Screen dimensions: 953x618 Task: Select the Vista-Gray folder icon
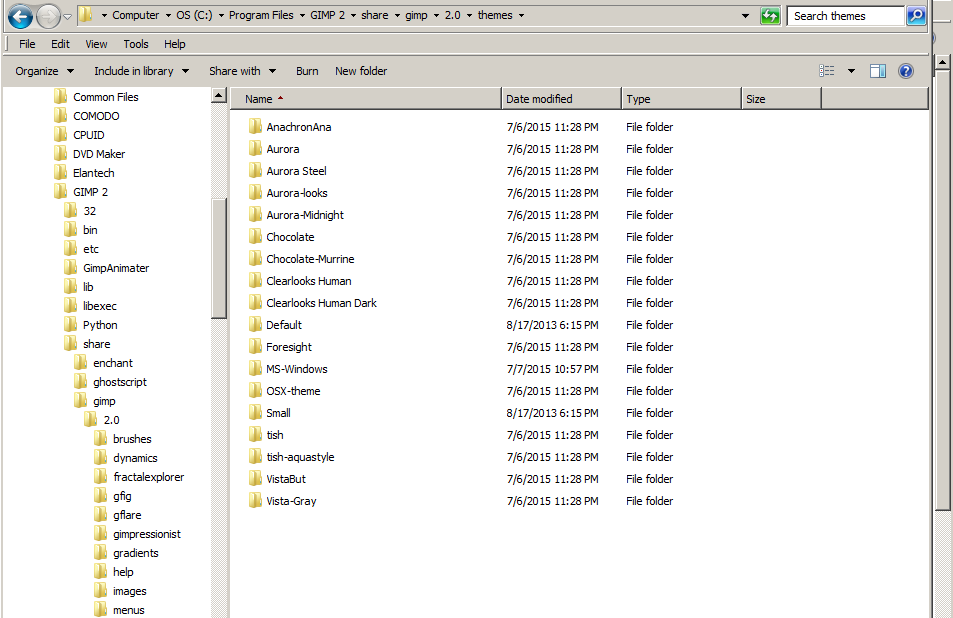click(255, 501)
